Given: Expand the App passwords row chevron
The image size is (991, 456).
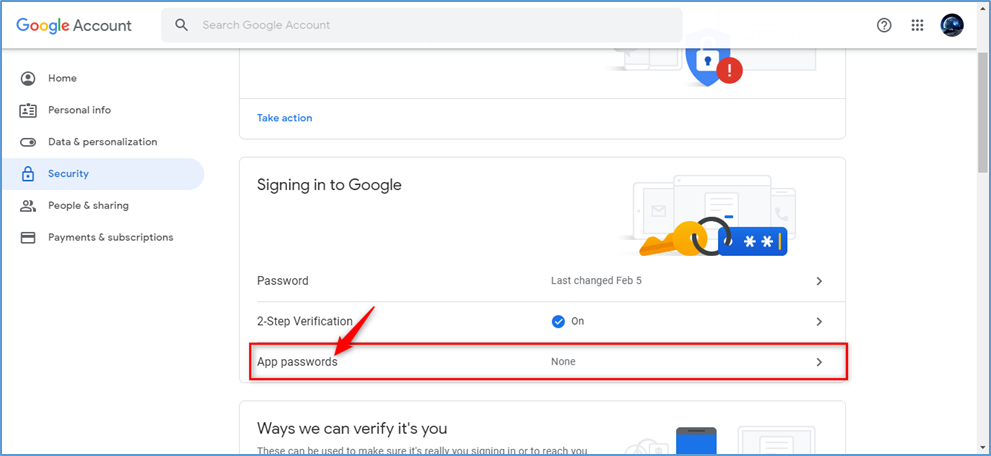Looking at the screenshot, I should (x=819, y=362).
